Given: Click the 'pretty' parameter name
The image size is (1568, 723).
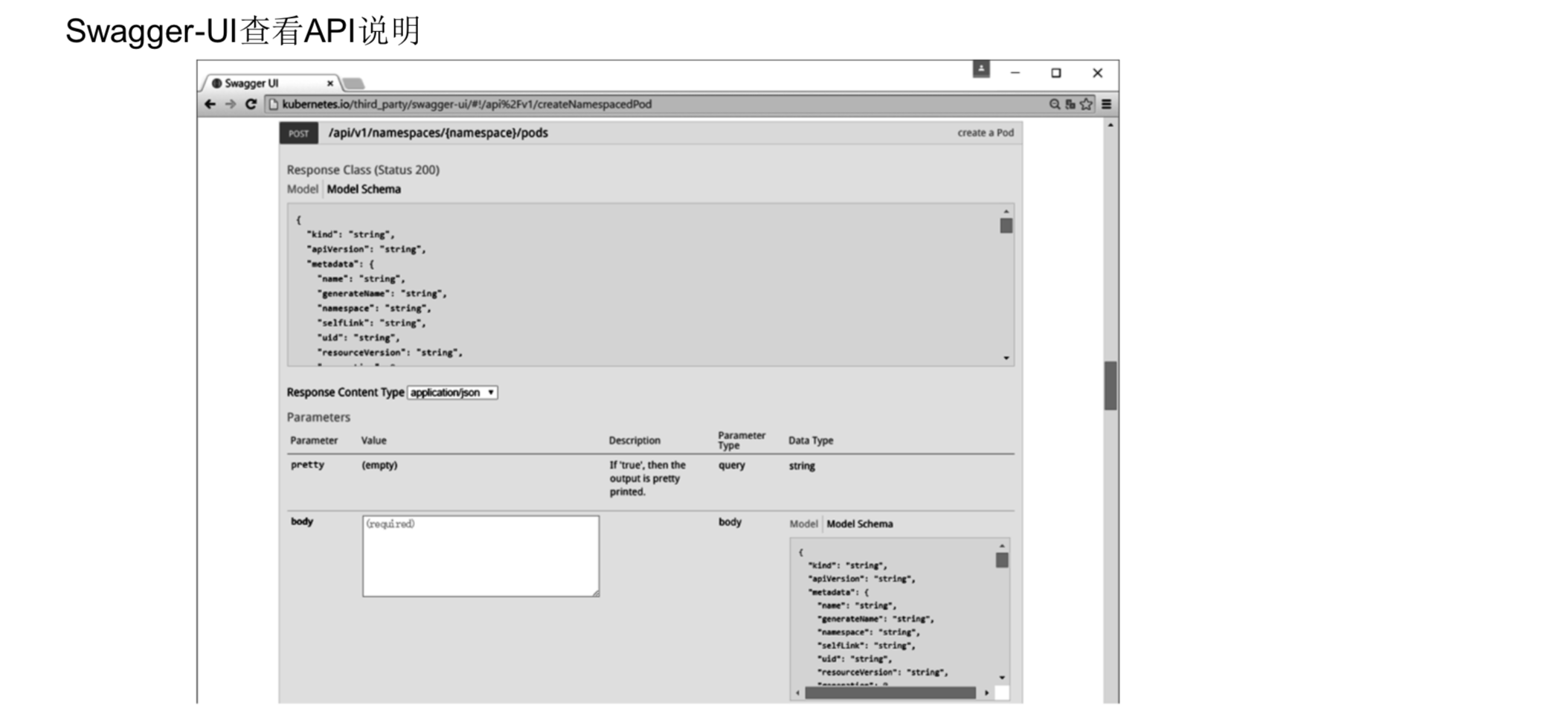Looking at the screenshot, I should (307, 465).
